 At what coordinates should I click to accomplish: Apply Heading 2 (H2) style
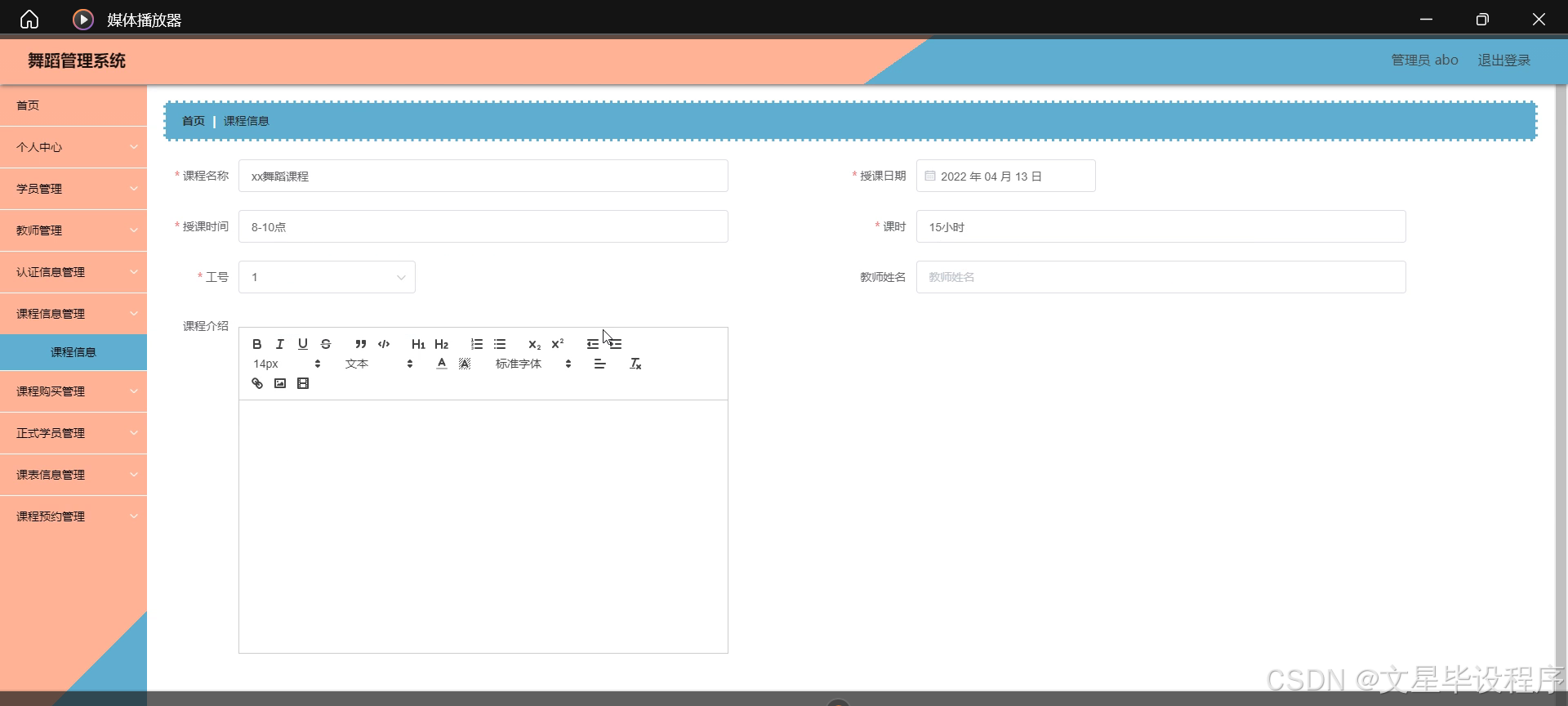click(442, 344)
